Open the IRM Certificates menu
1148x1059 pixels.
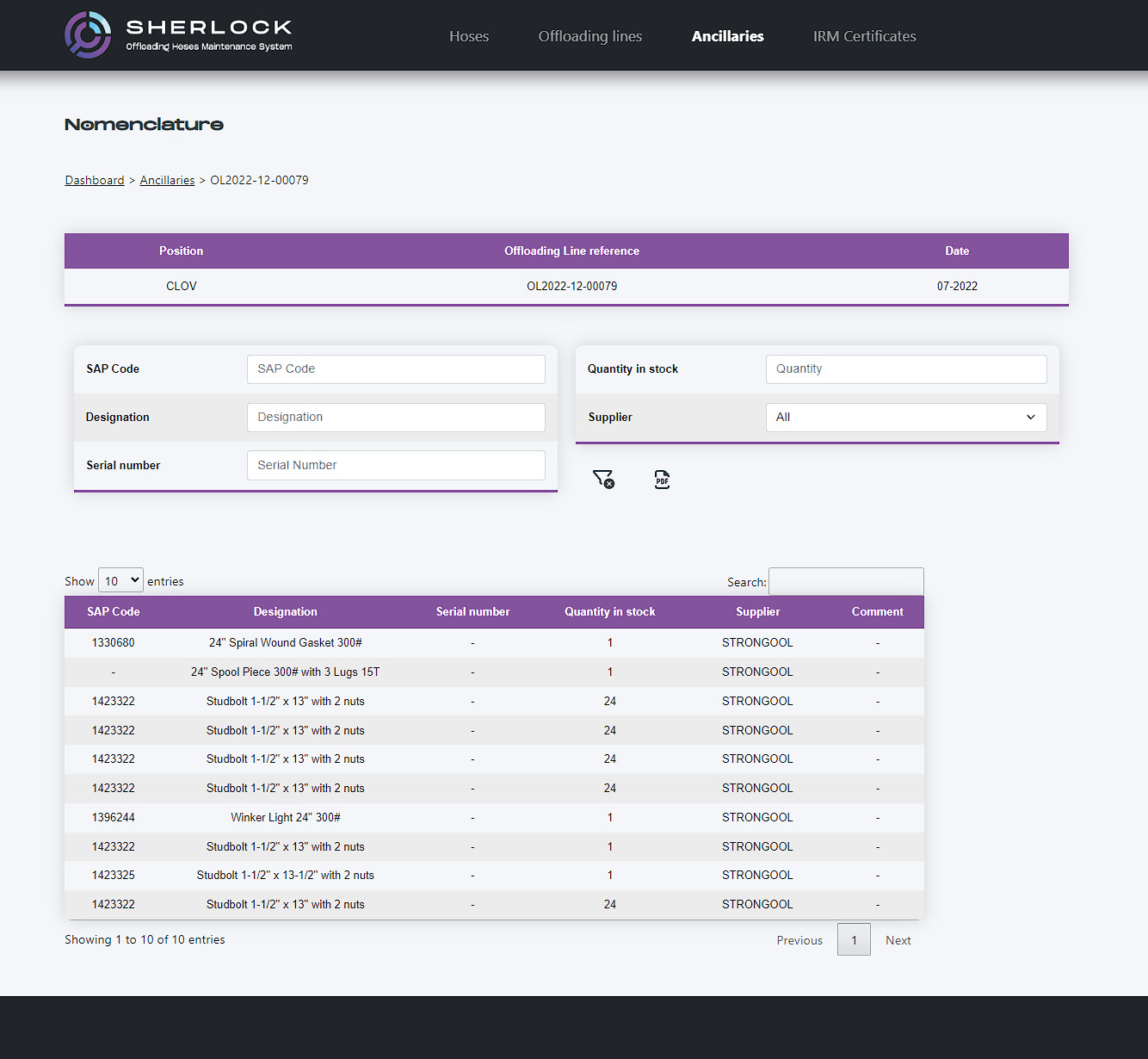point(865,36)
